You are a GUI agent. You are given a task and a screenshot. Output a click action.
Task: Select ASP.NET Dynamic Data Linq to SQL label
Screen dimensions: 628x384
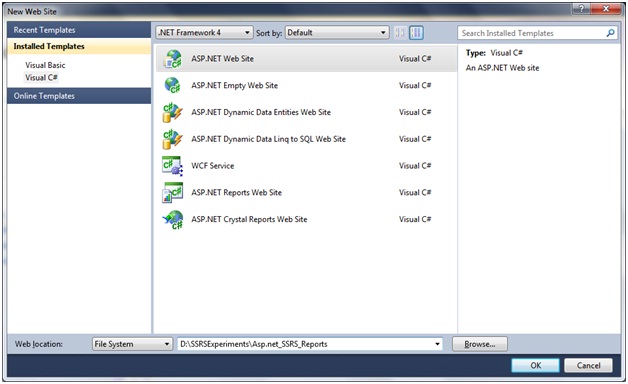(268, 139)
